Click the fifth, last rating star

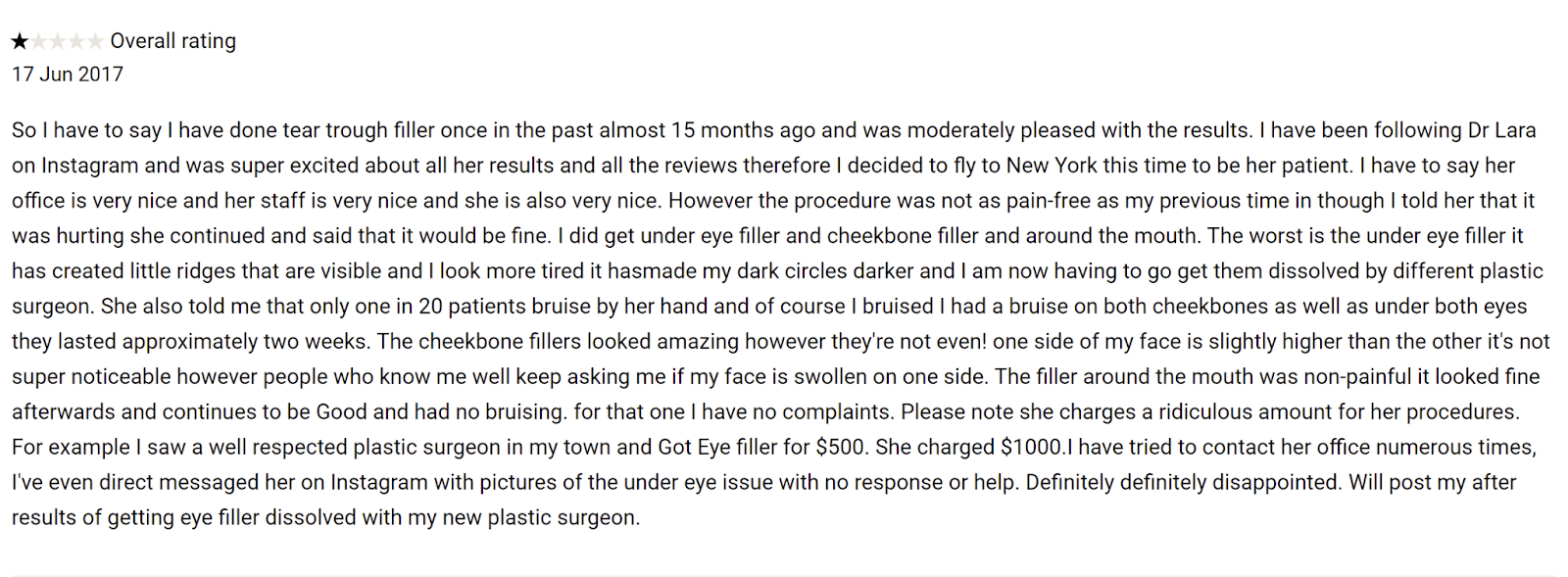95,41
